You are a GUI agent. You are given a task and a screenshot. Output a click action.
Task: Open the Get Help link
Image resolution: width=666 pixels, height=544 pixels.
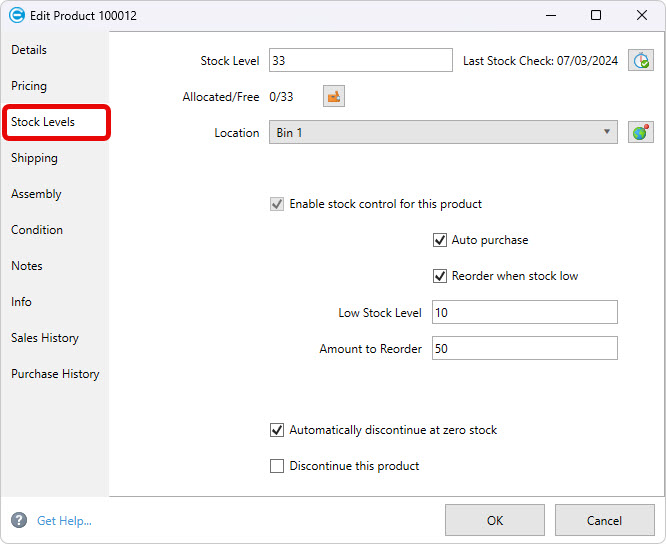[64, 521]
